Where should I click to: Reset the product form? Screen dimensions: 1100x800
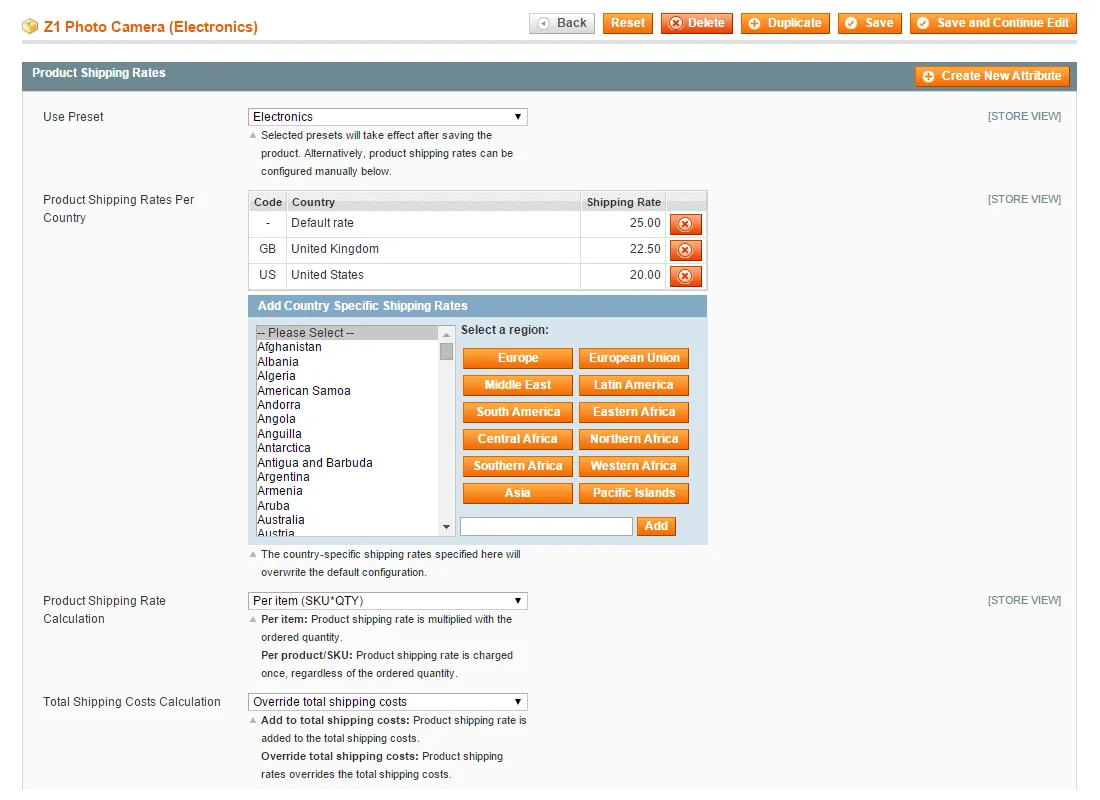(x=628, y=23)
